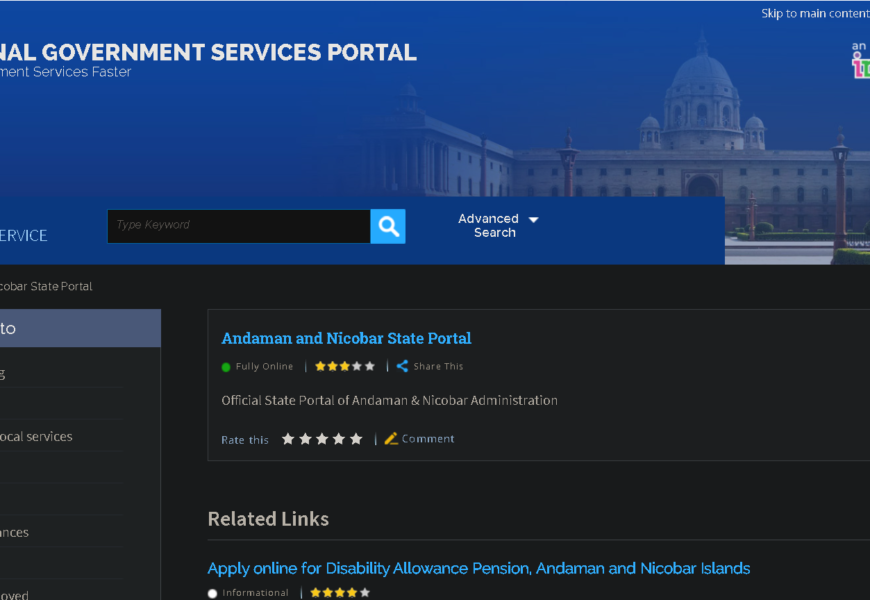Click the Related Links heading
Viewport: 870px width, 600px height.
click(x=268, y=519)
